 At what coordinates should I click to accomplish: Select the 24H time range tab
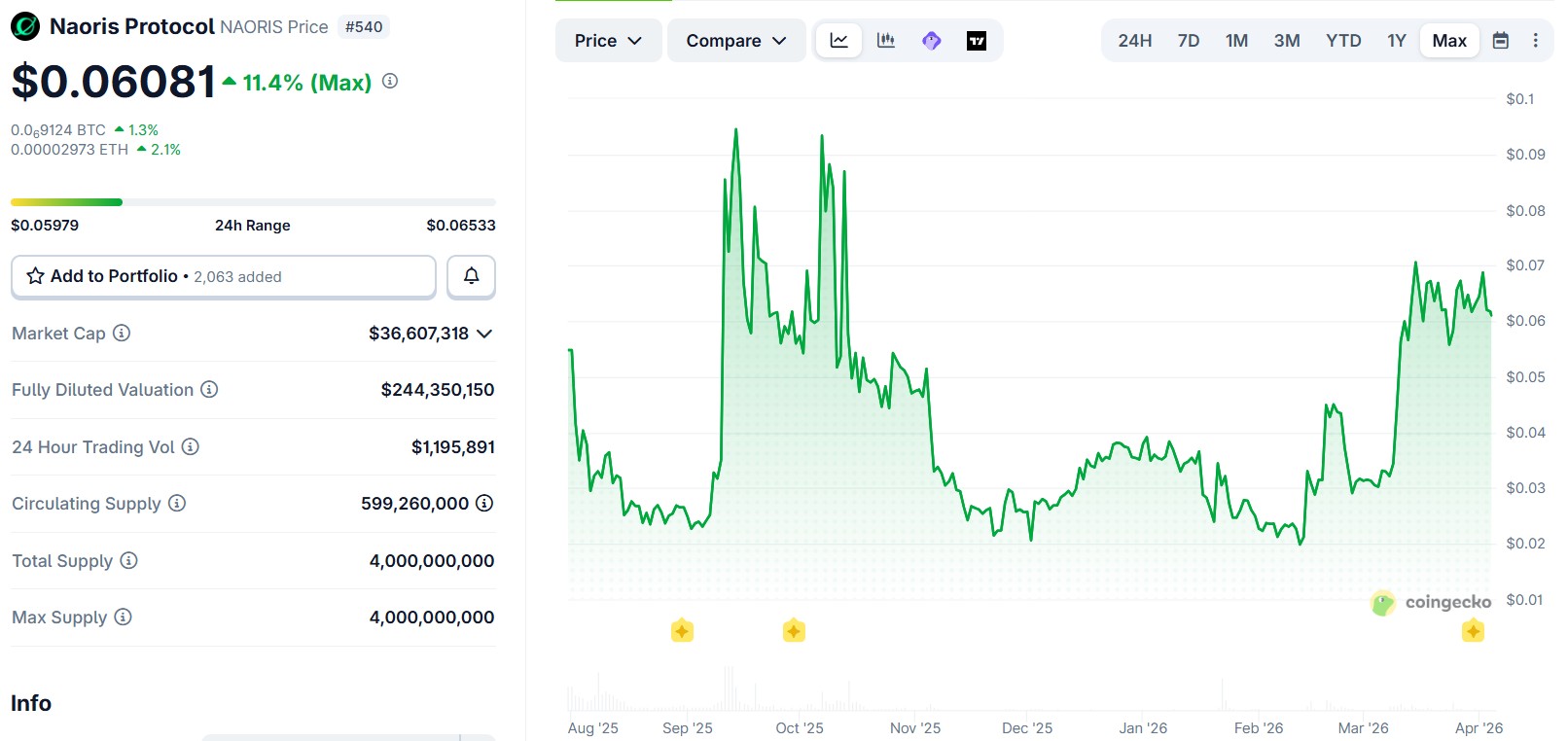1134,41
